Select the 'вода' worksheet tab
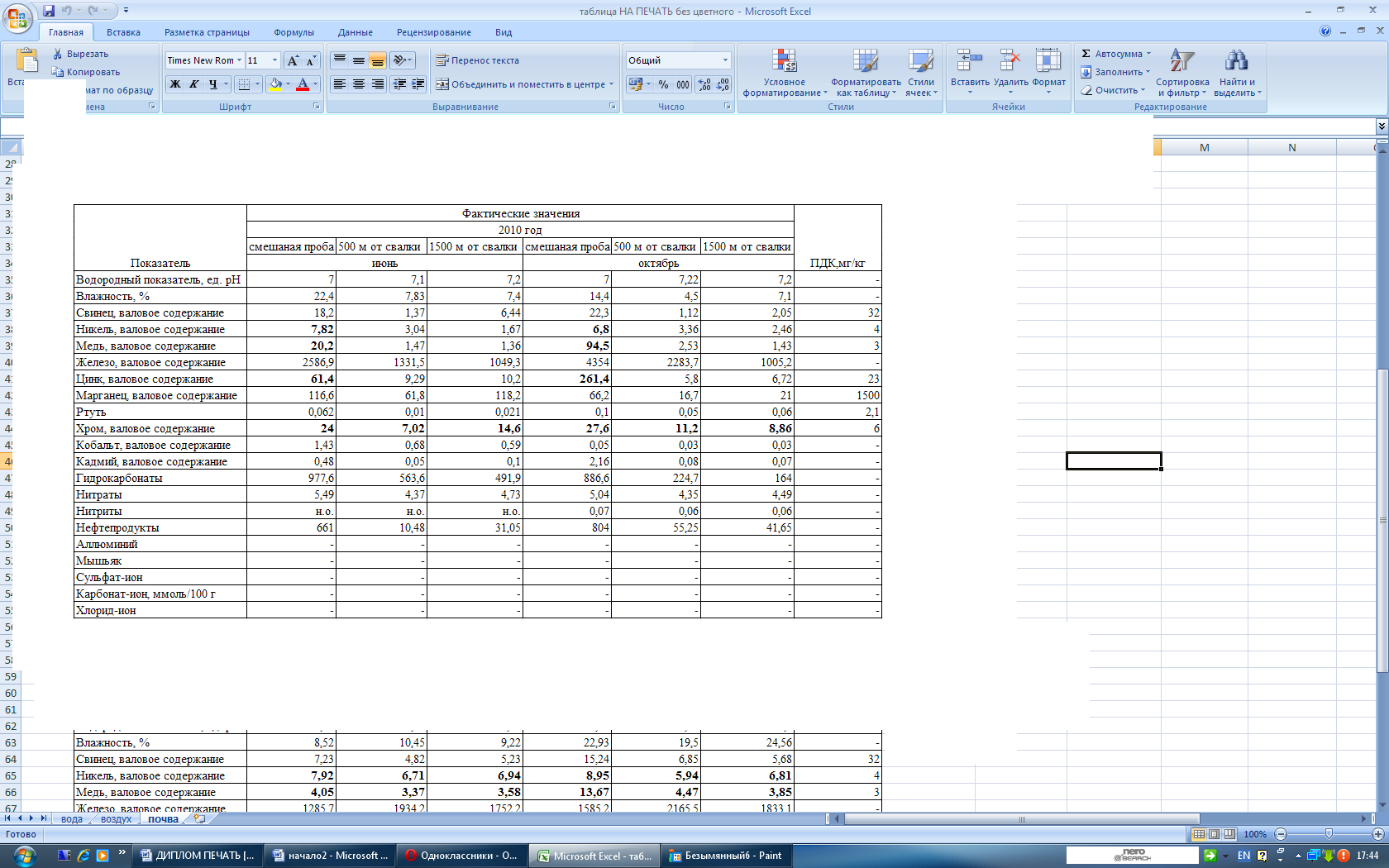 coord(71,819)
